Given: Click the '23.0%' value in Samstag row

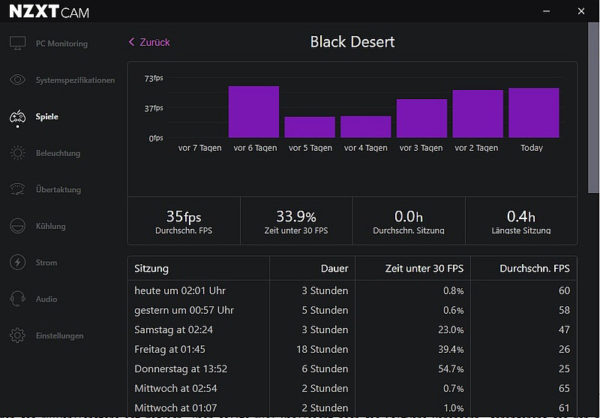Looking at the screenshot, I should tap(451, 330).
